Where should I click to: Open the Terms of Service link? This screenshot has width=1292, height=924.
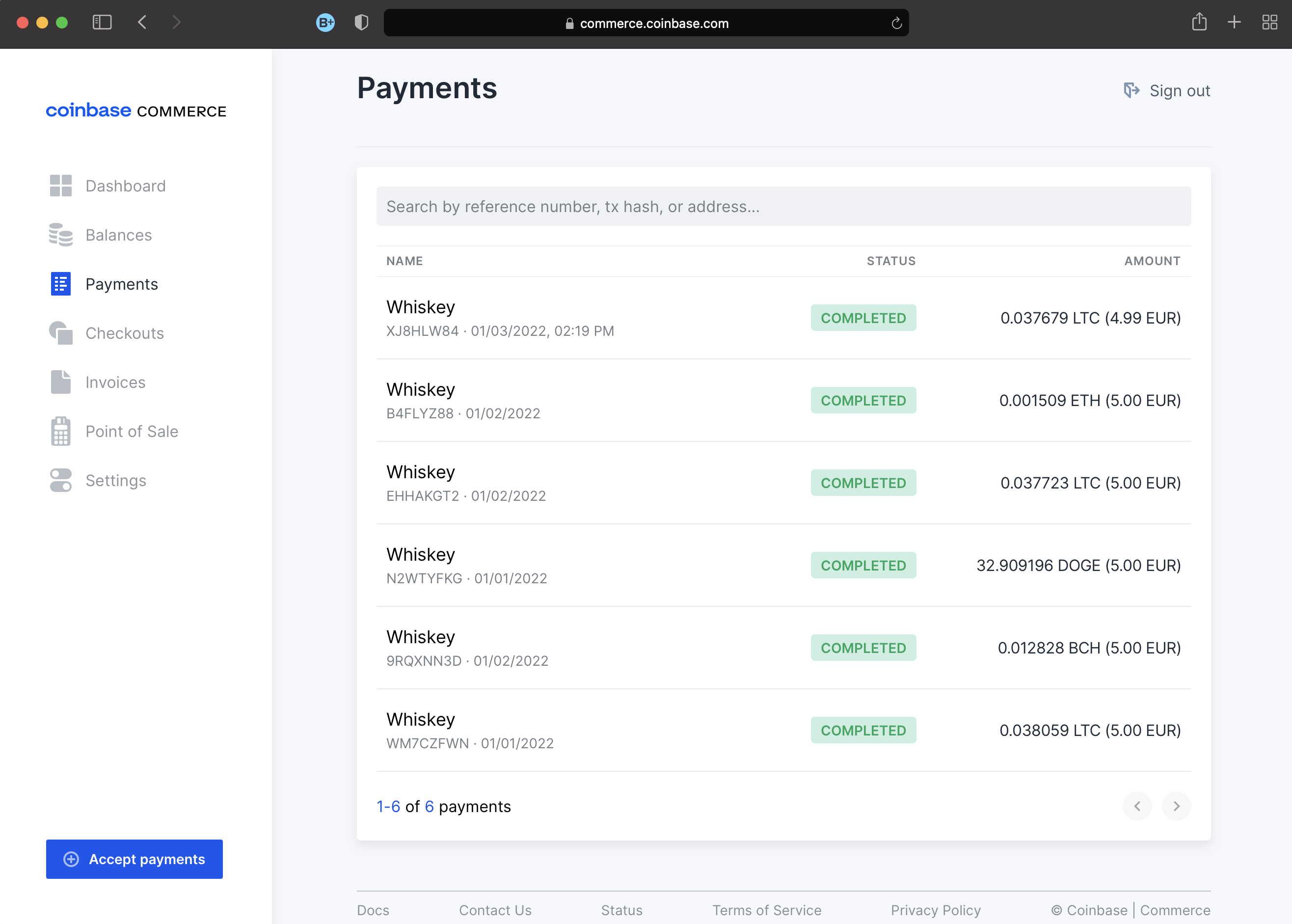coord(766,910)
